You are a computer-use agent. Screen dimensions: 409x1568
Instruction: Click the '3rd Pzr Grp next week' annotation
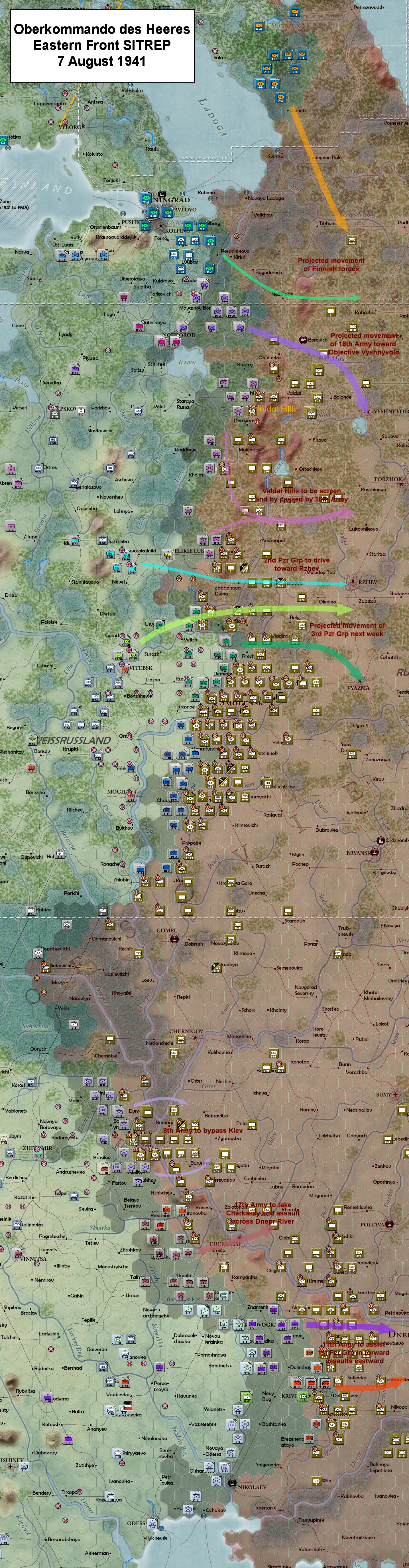(x=347, y=629)
